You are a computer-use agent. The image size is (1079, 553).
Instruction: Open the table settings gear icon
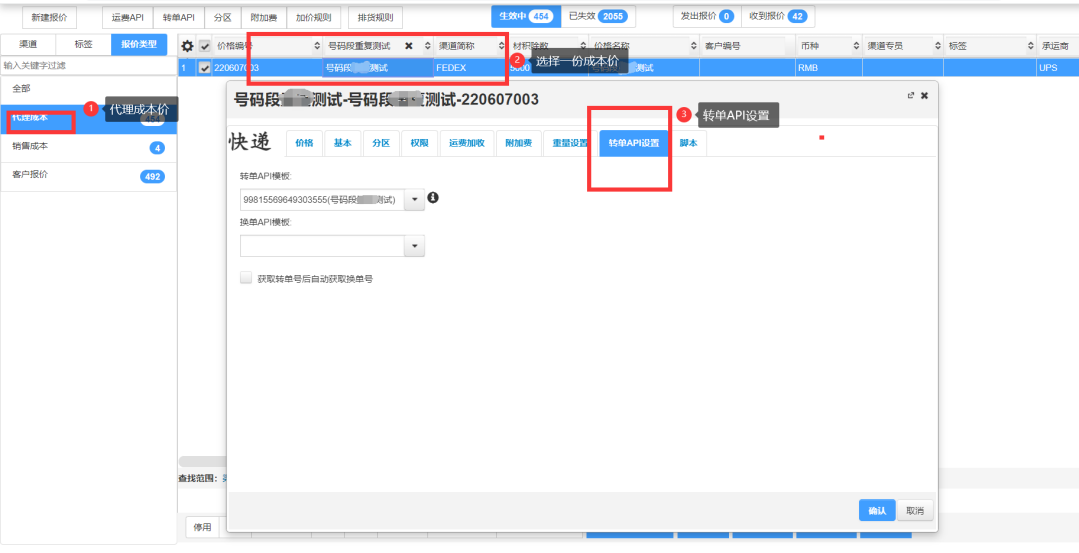[187, 46]
